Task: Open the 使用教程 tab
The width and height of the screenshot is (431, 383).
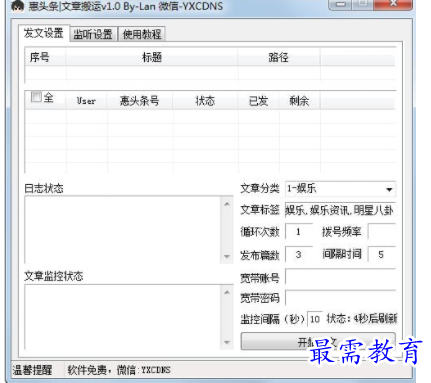Action: coord(142,34)
